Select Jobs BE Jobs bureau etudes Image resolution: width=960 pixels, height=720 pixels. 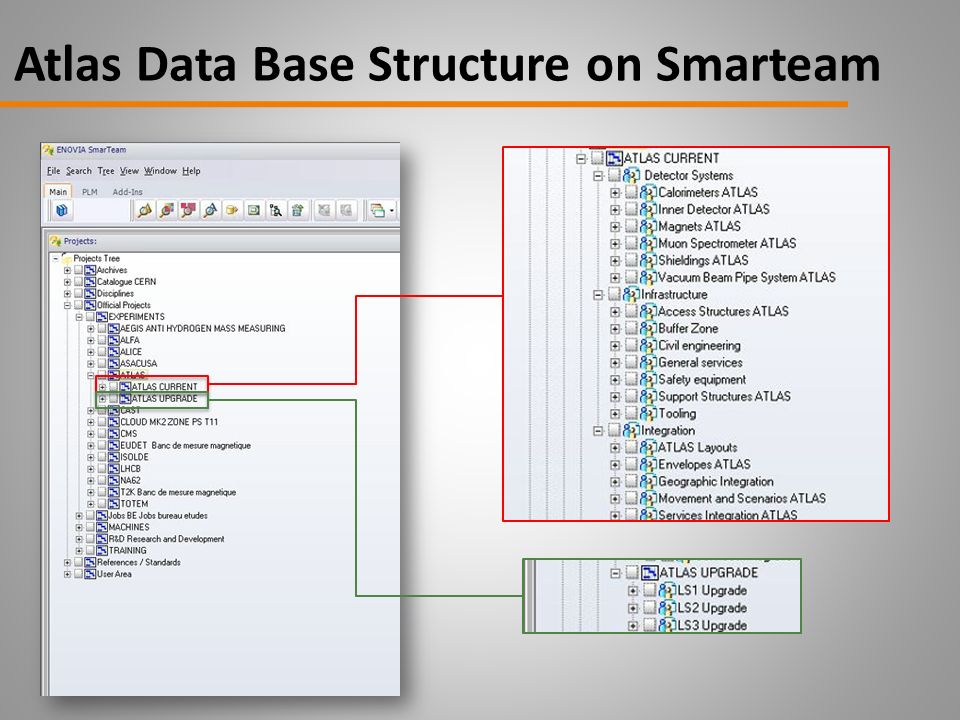(x=158, y=516)
